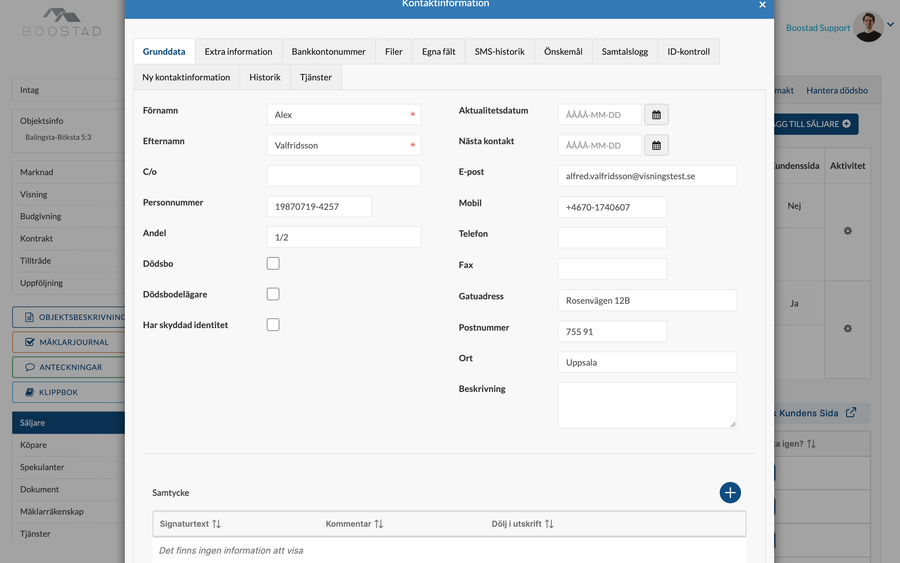Image resolution: width=900 pixels, height=563 pixels.
Task: Open the Mäklarjournal button
Action: point(69,342)
